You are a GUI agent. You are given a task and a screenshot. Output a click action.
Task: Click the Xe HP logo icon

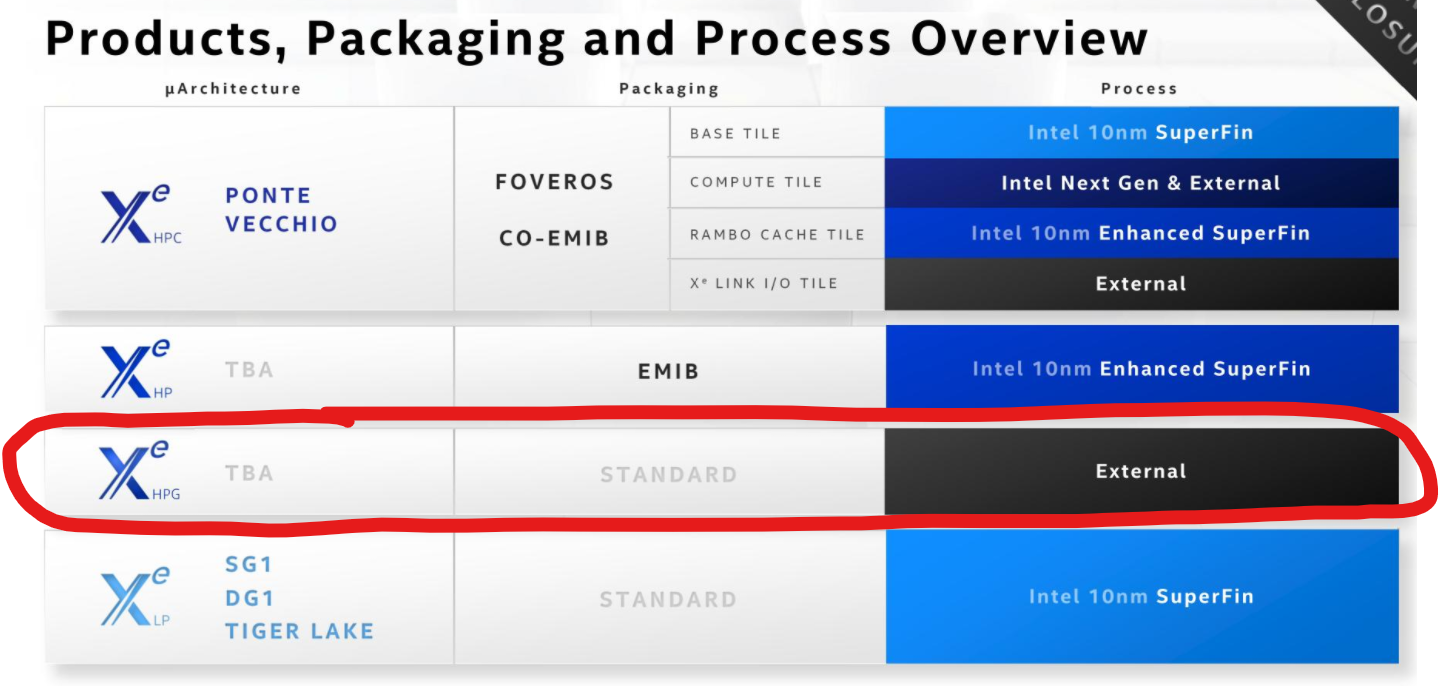click(136, 369)
